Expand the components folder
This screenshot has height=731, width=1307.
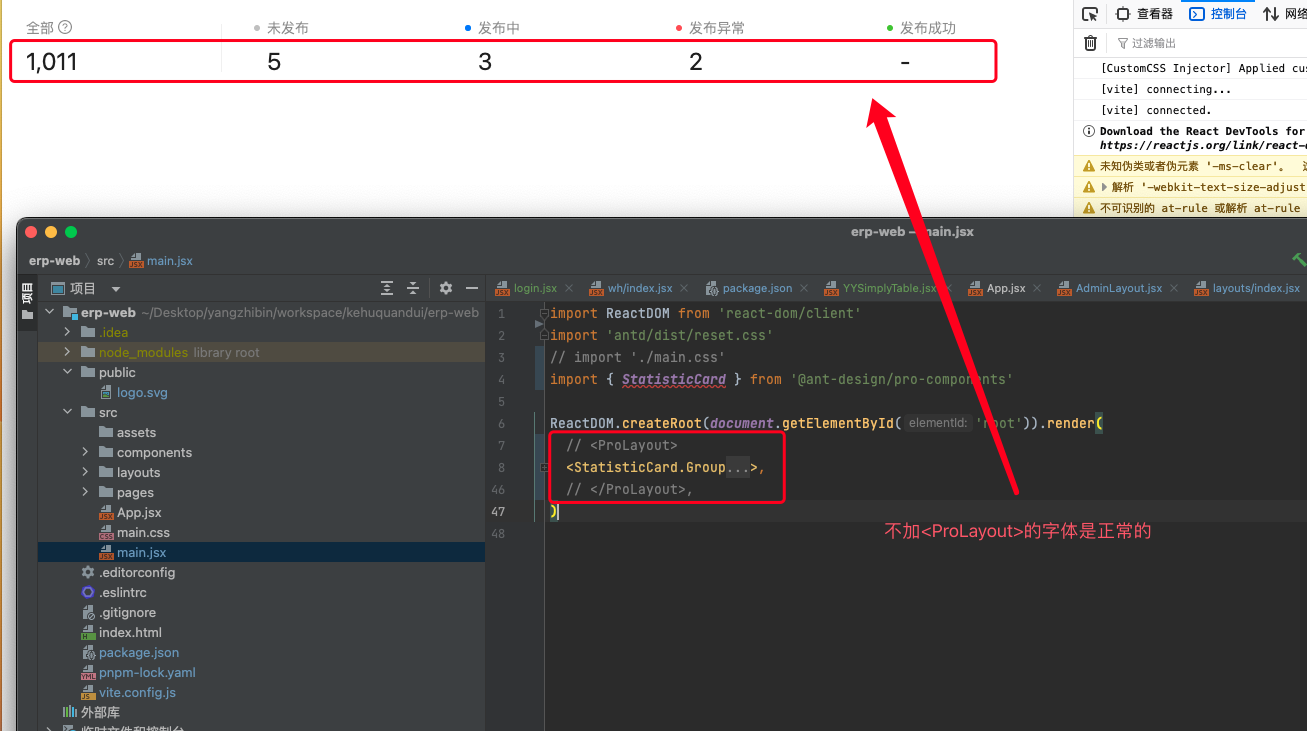[83, 452]
